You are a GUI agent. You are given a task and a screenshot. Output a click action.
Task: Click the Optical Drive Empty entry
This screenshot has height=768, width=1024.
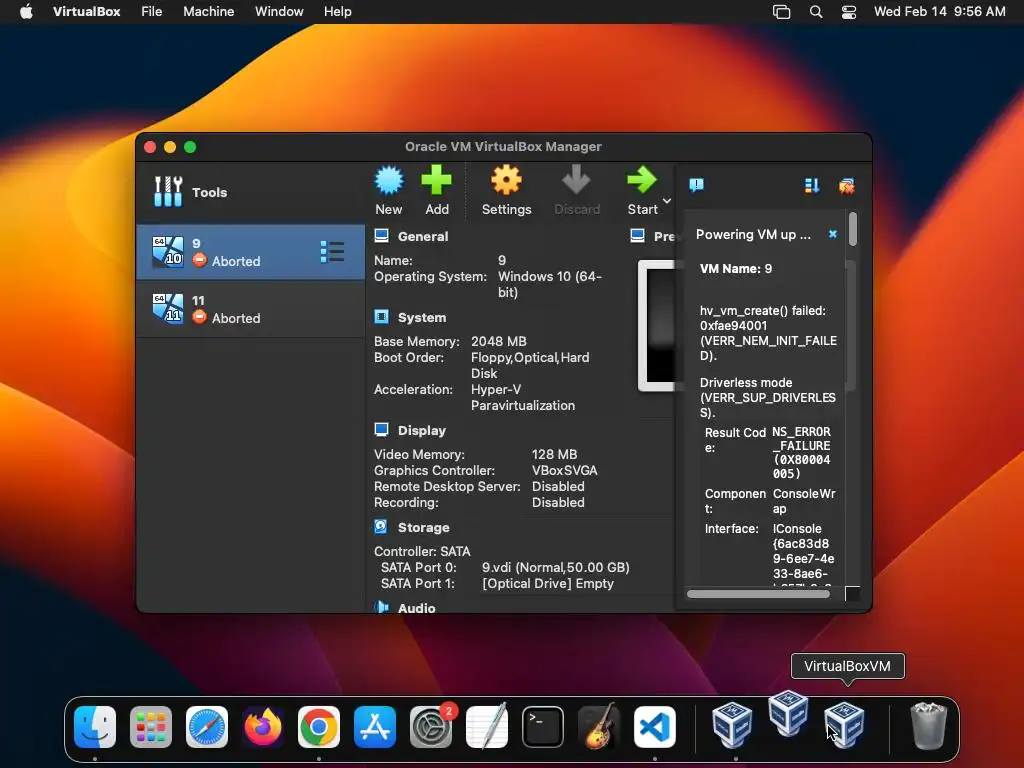coord(548,583)
